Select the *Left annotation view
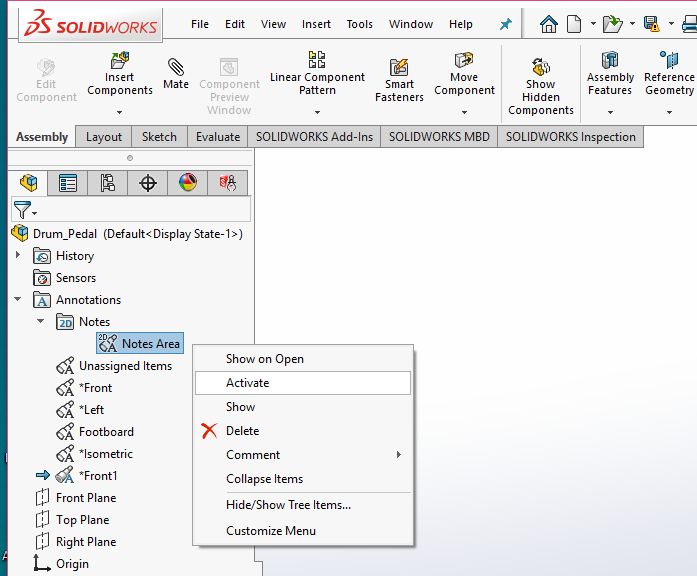 coord(80,410)
